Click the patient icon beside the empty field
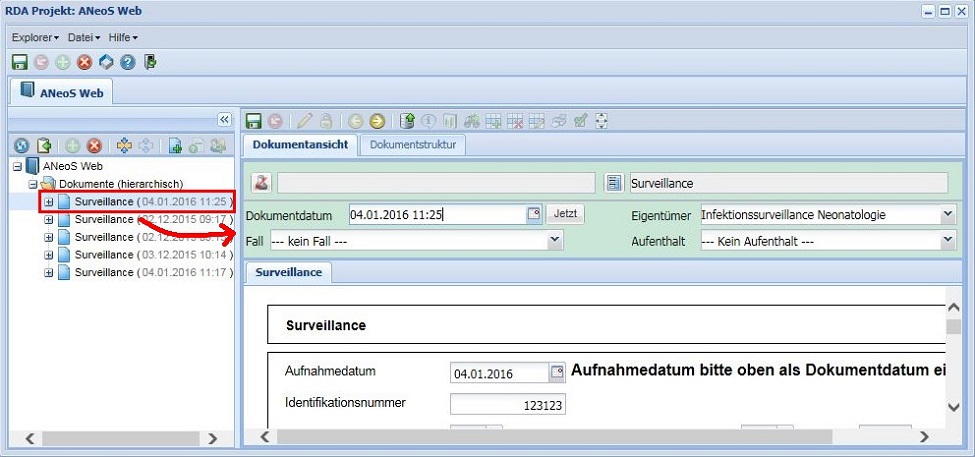The width and height of the screenshot is (975, 457). (x=261, y=183)
